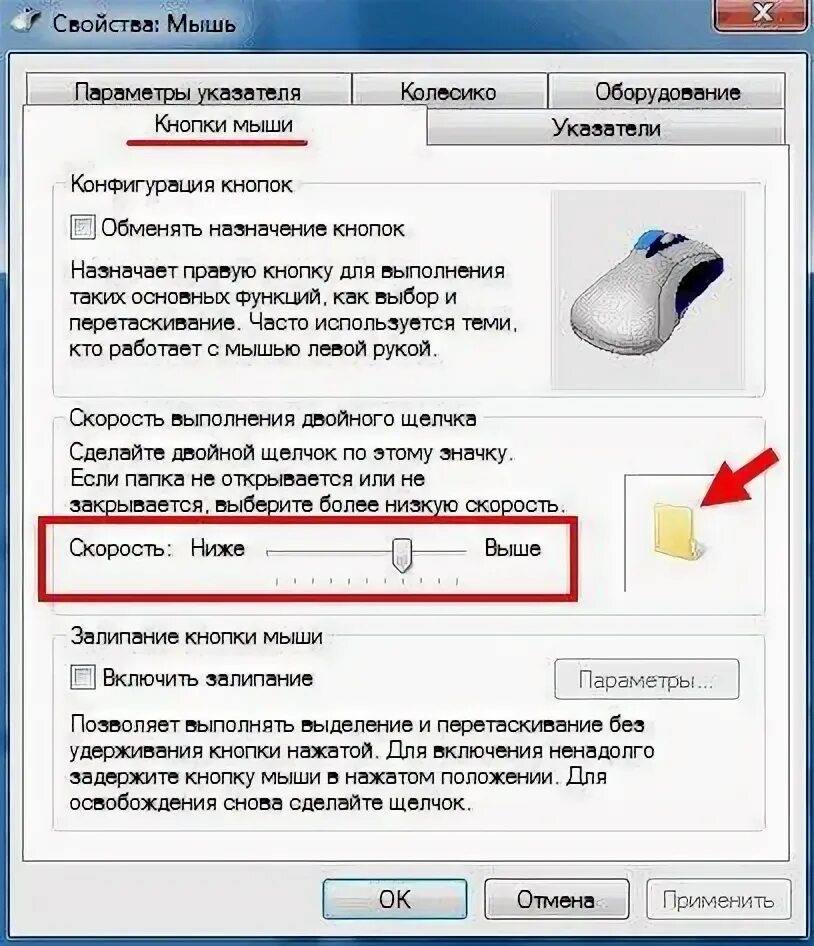
Task: Enable Обменять назначение кнопок checkbox
Action: [x=83, y=228]
